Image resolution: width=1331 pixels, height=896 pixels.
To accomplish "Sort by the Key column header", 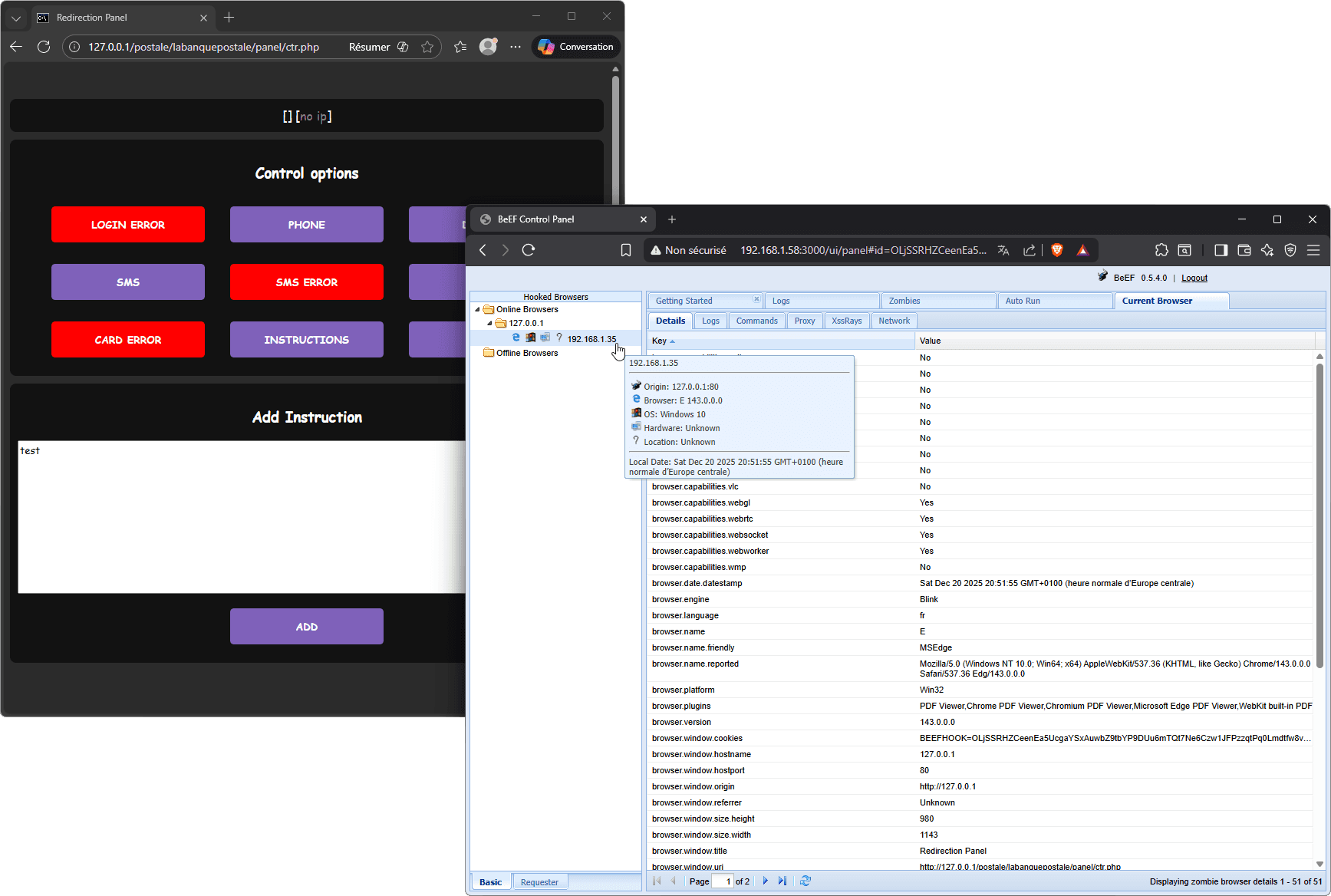I will point(660,341).
